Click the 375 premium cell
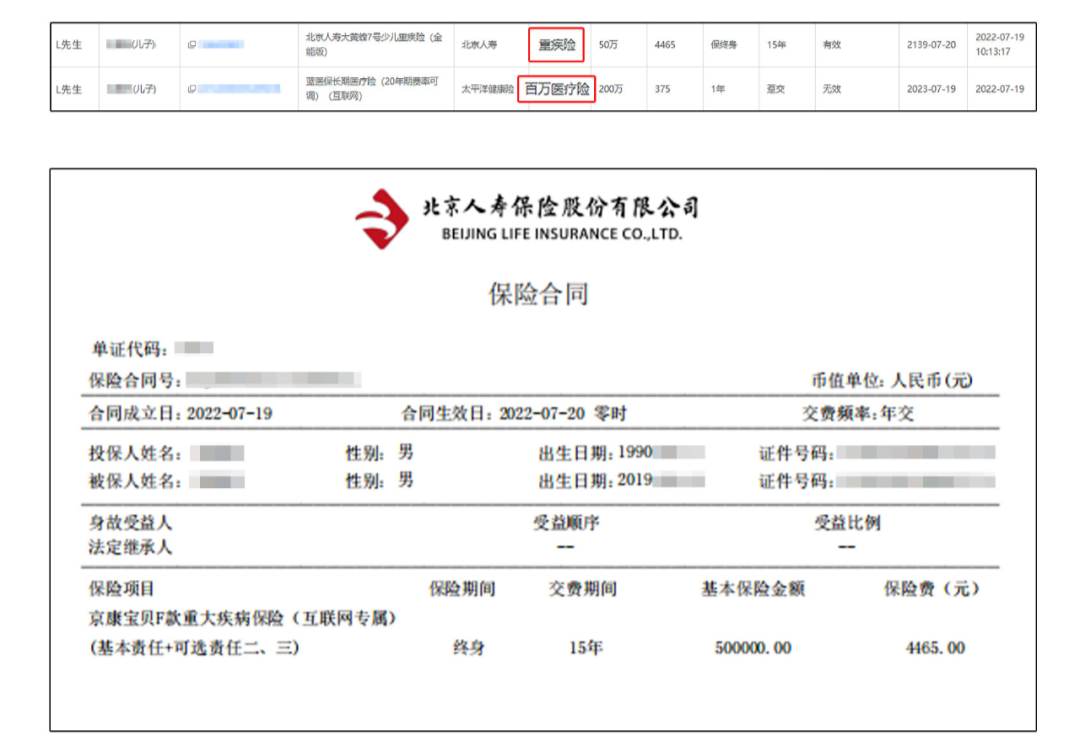Image resolution: width=1080 pixels, height=751 pixels. pos(662,89)
